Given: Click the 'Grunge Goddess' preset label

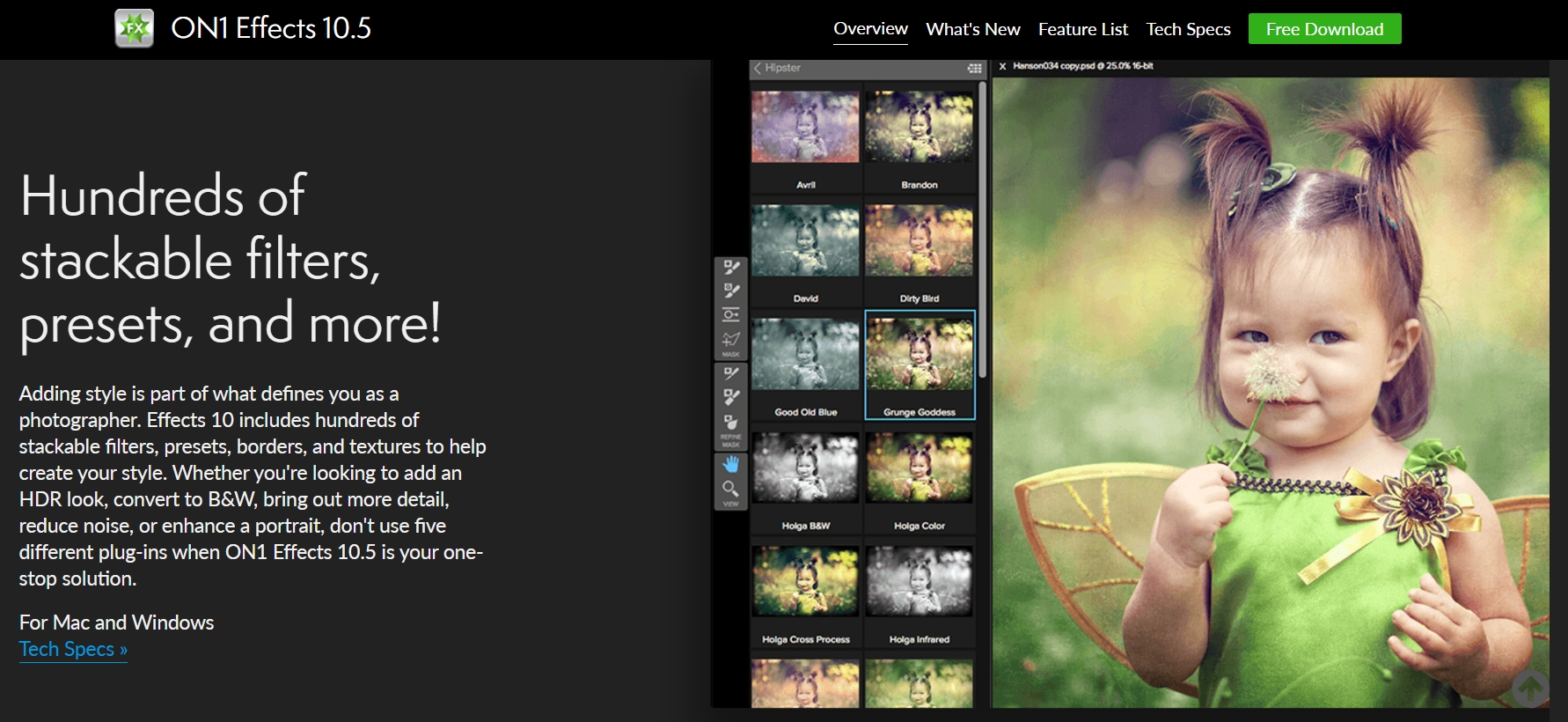Looking at the screenshot, I should (x=920, y=412).
